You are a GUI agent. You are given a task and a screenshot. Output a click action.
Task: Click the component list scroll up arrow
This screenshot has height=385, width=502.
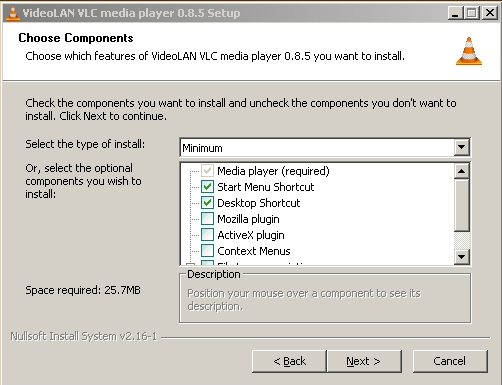(461, 171)
